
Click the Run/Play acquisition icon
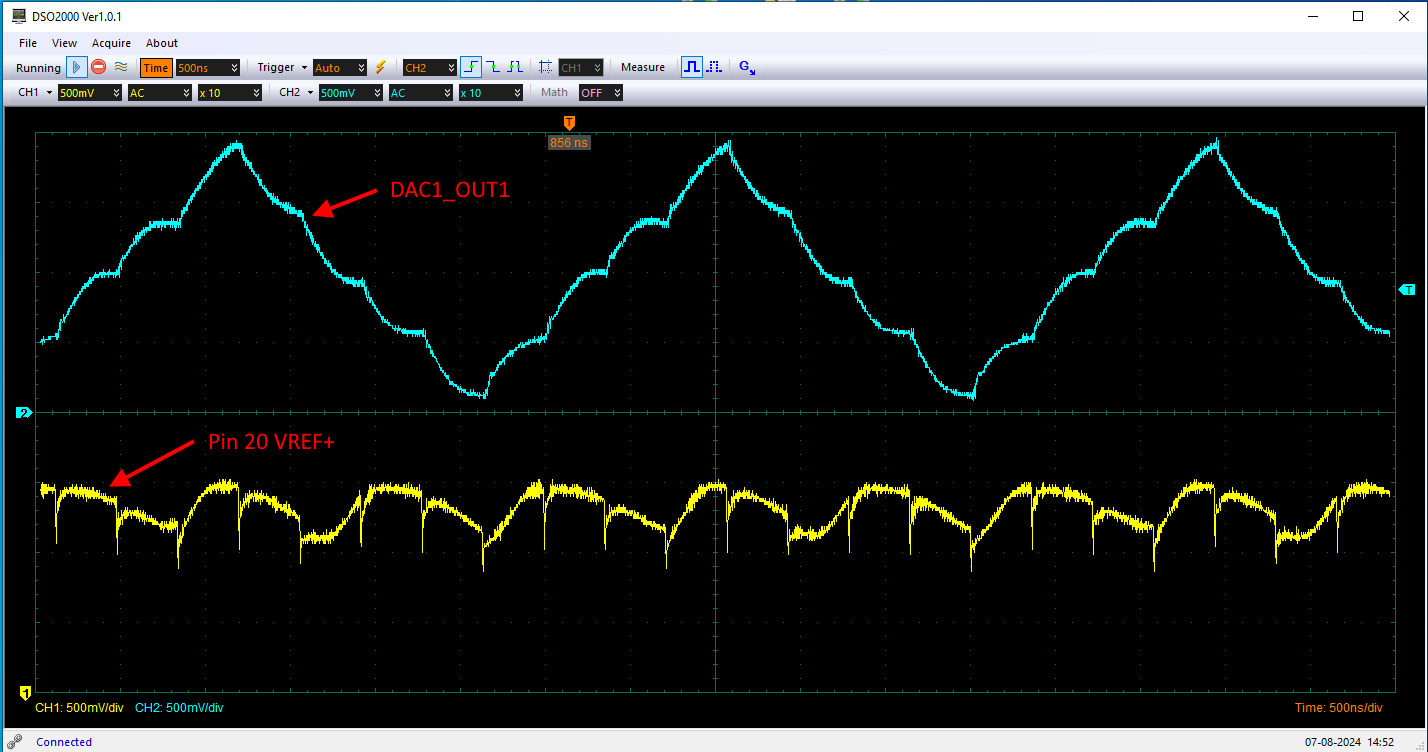(75, 67)
